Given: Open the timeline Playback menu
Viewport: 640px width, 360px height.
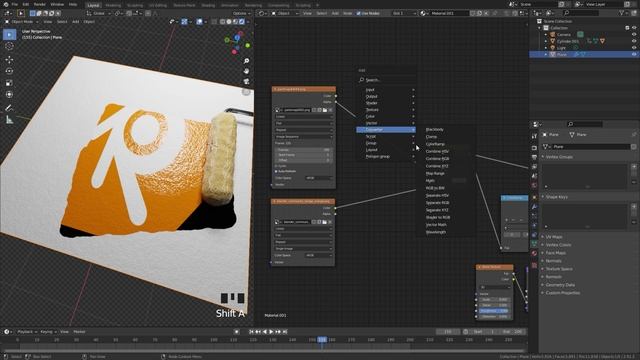Looking at the screenshot, I should pos(27,332).
